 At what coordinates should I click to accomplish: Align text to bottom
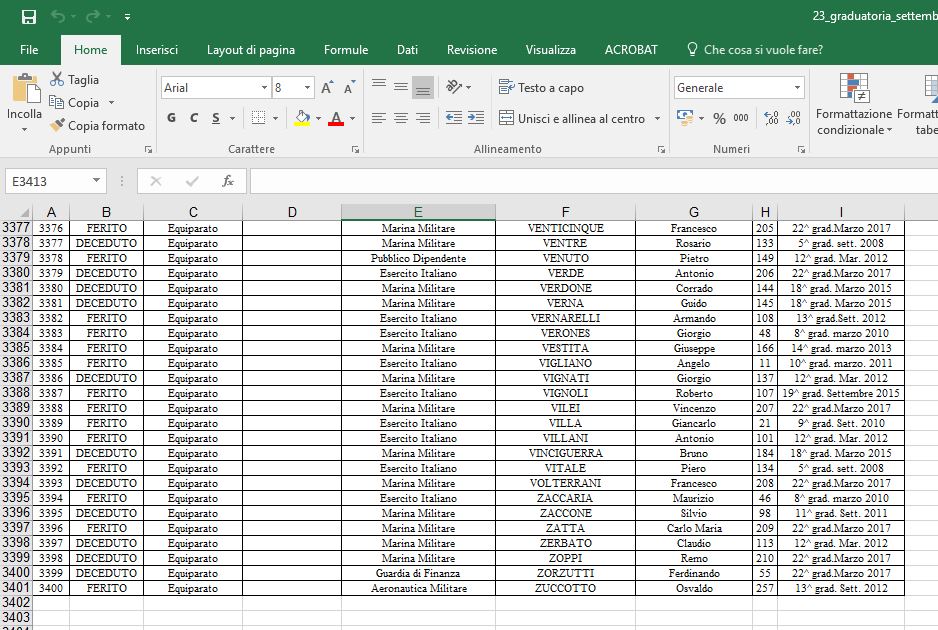point(423,88)
